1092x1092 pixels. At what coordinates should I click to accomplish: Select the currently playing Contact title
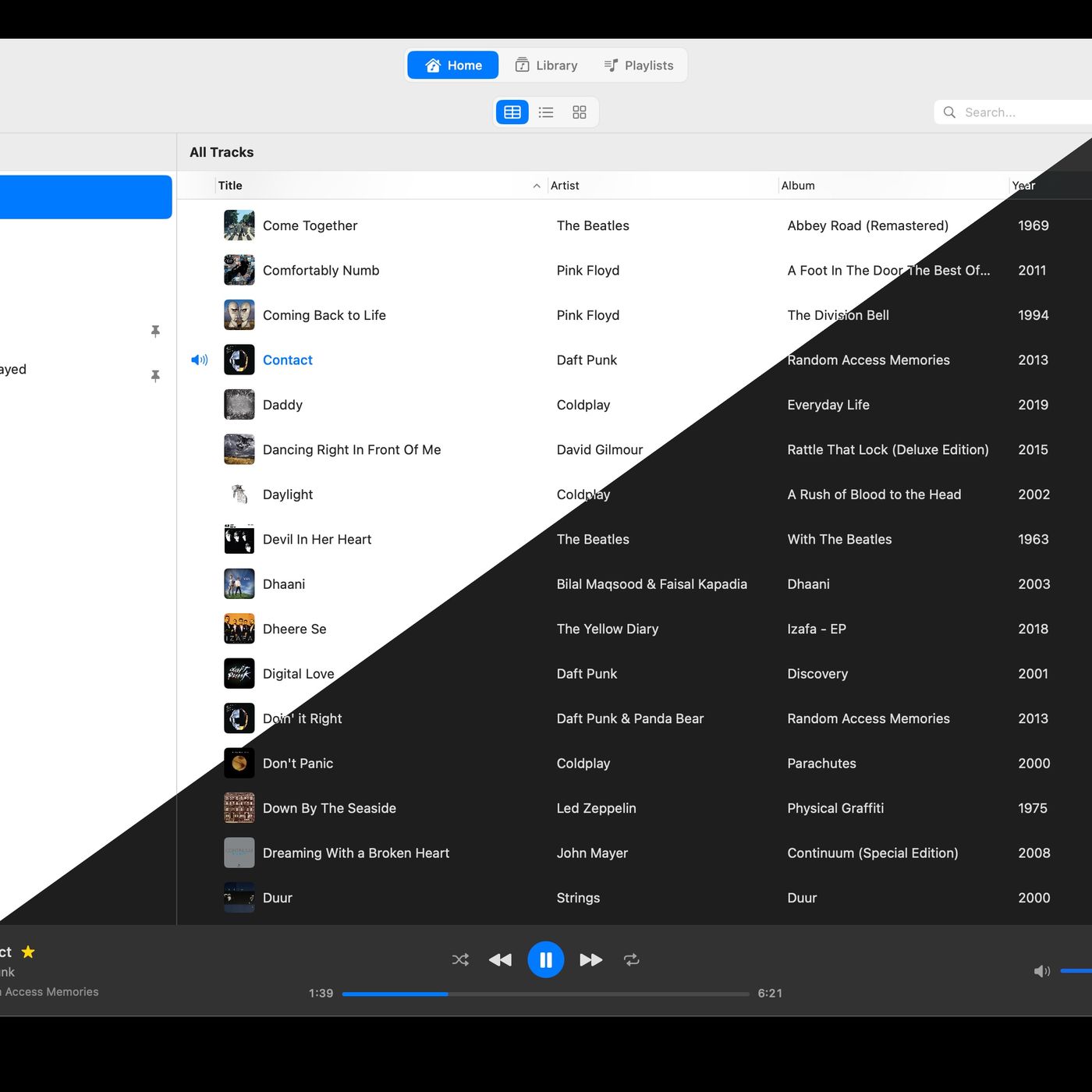click(x=288, y=360)
